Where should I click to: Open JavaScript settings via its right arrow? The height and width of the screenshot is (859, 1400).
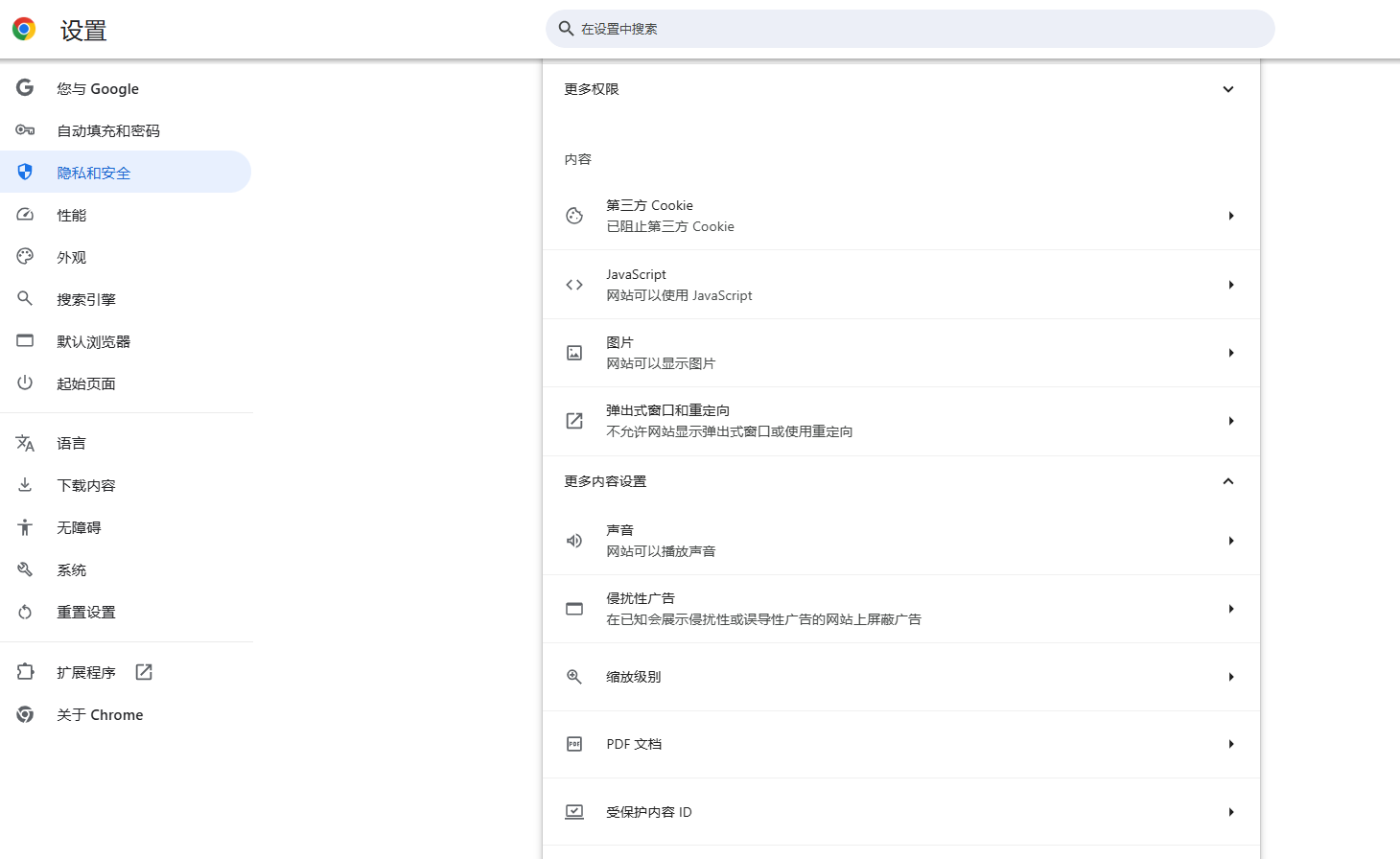coord(1231,285)
